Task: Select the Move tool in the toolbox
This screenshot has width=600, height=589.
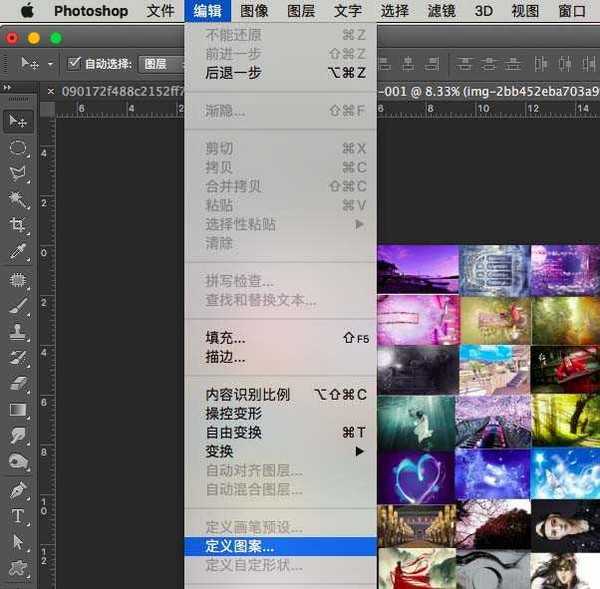Action: click(18, 122)
